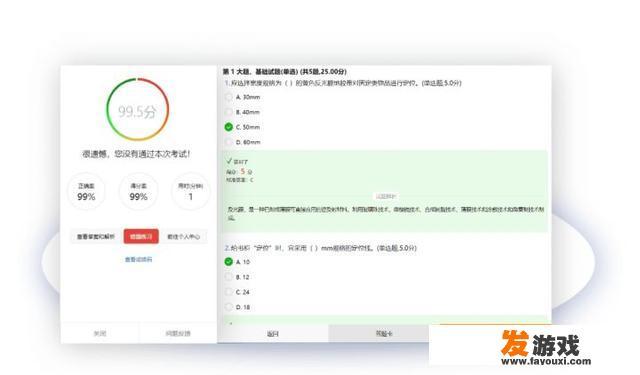Click the 返回 tab in bottom bar
The image size is (640, 375).
(272, 333)
